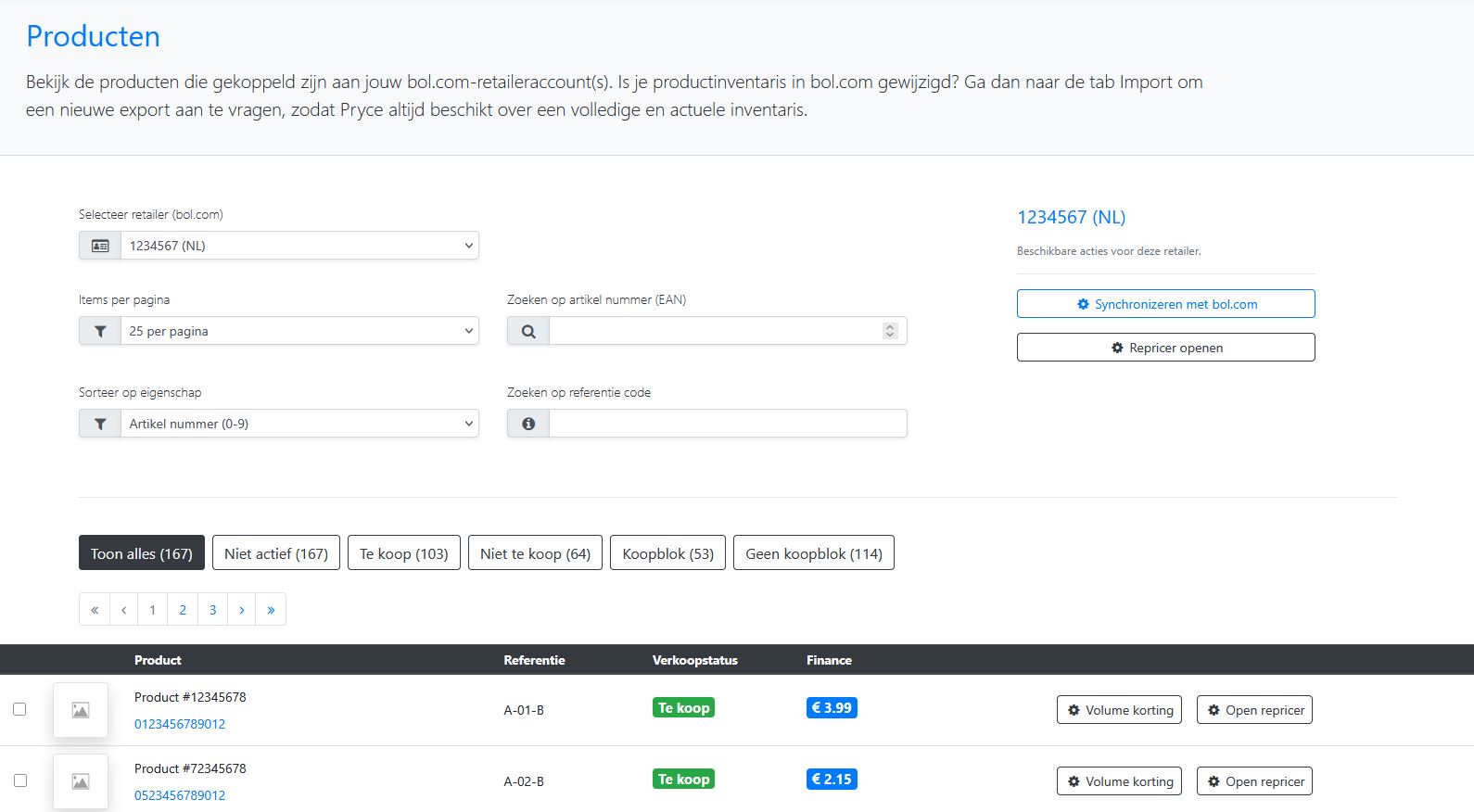Click the Te koop badge for A-01-B
This screenshot has height=812, width=1474.
pos(684,708)
